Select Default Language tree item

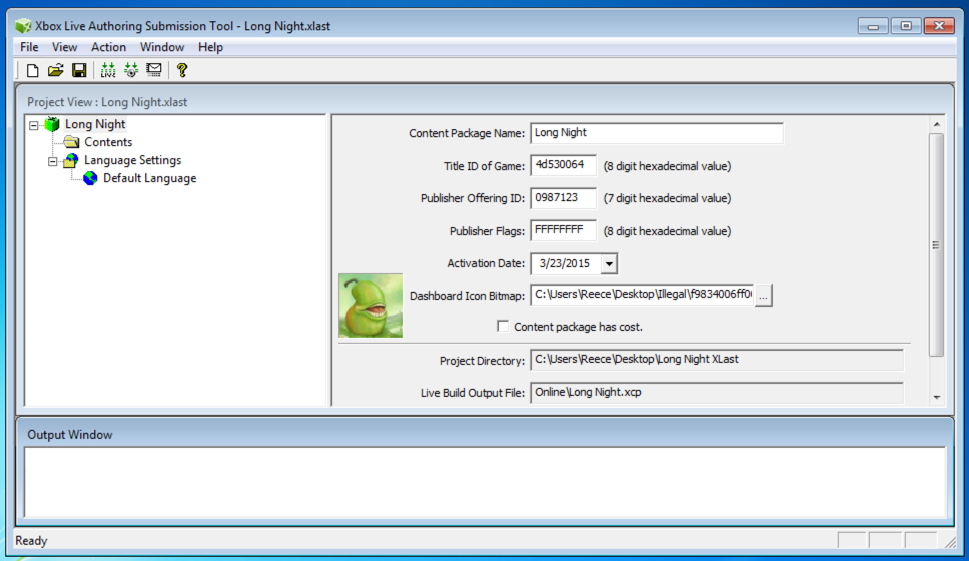[x=150, y=178]
